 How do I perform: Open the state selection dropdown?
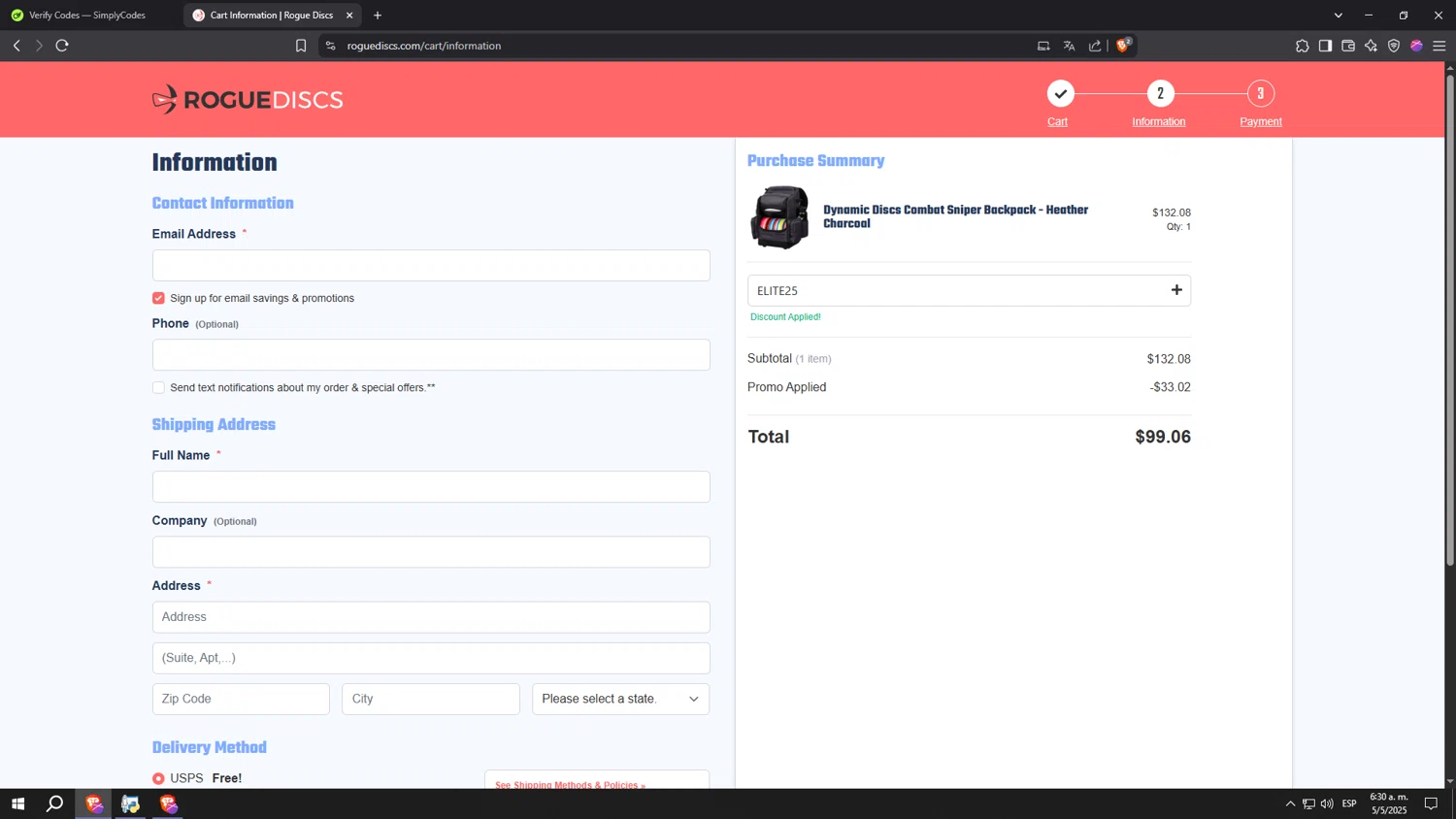click(x=620, y=699)
